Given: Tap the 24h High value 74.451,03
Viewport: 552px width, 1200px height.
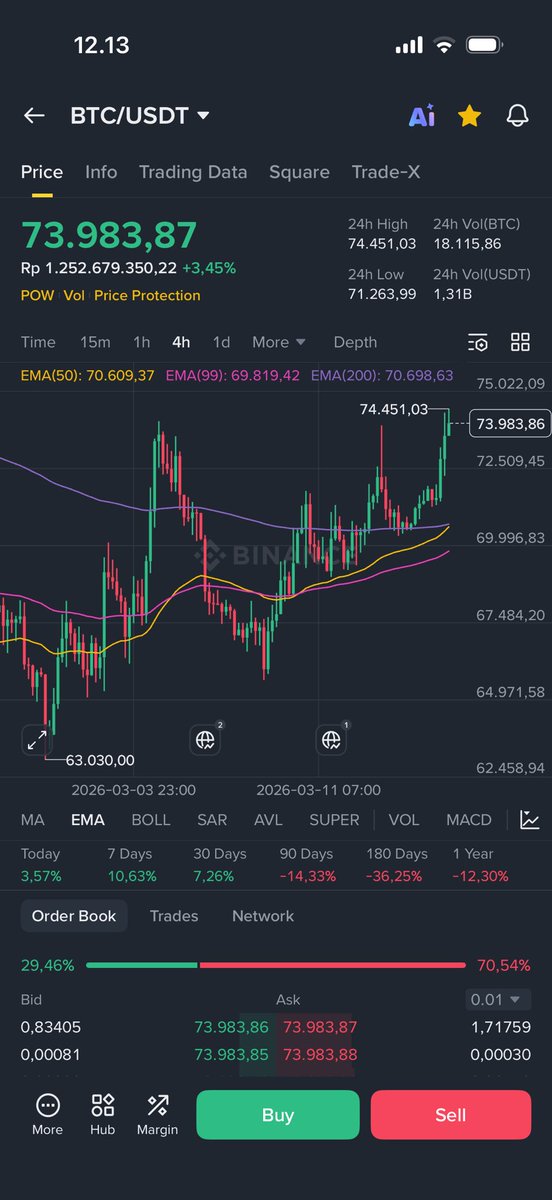Looking at the screenshot, I should (382, 244).
